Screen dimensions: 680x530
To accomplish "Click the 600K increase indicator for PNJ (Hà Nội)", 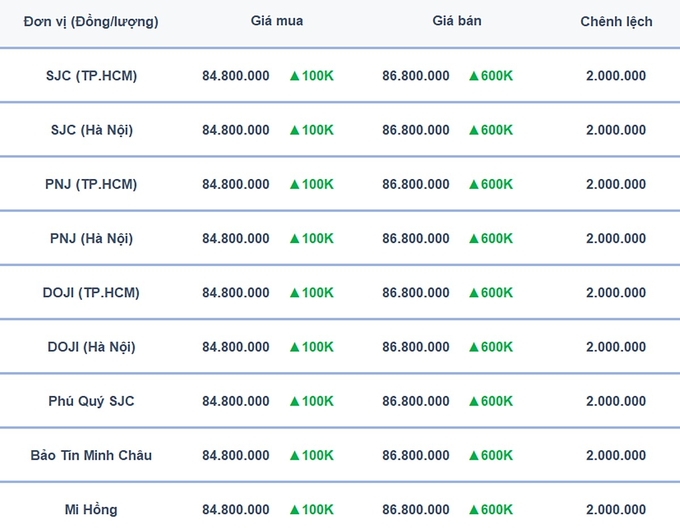I will 491,239.
